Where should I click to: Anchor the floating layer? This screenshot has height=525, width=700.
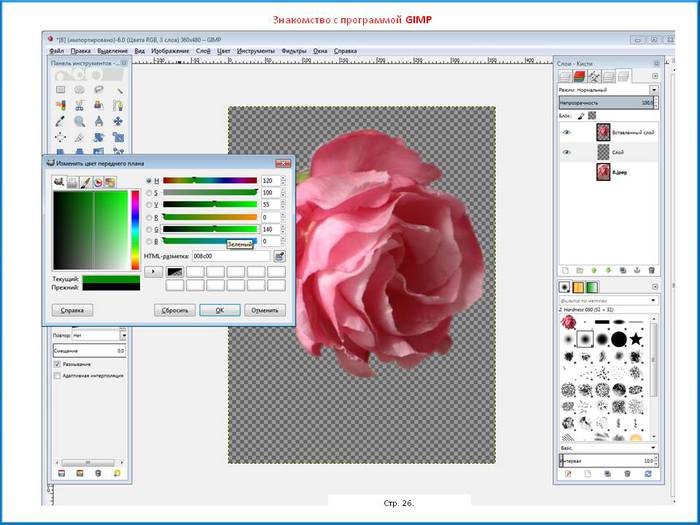coord(637,271)
